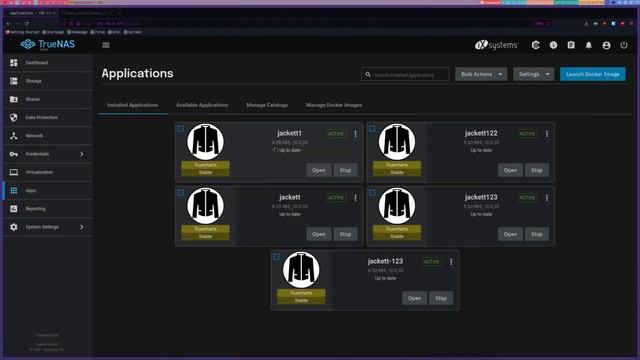The height and width of the screenshot is (360, 640).
Task: Open Dashboard in the sidebar
Action: tap(48, 63)
